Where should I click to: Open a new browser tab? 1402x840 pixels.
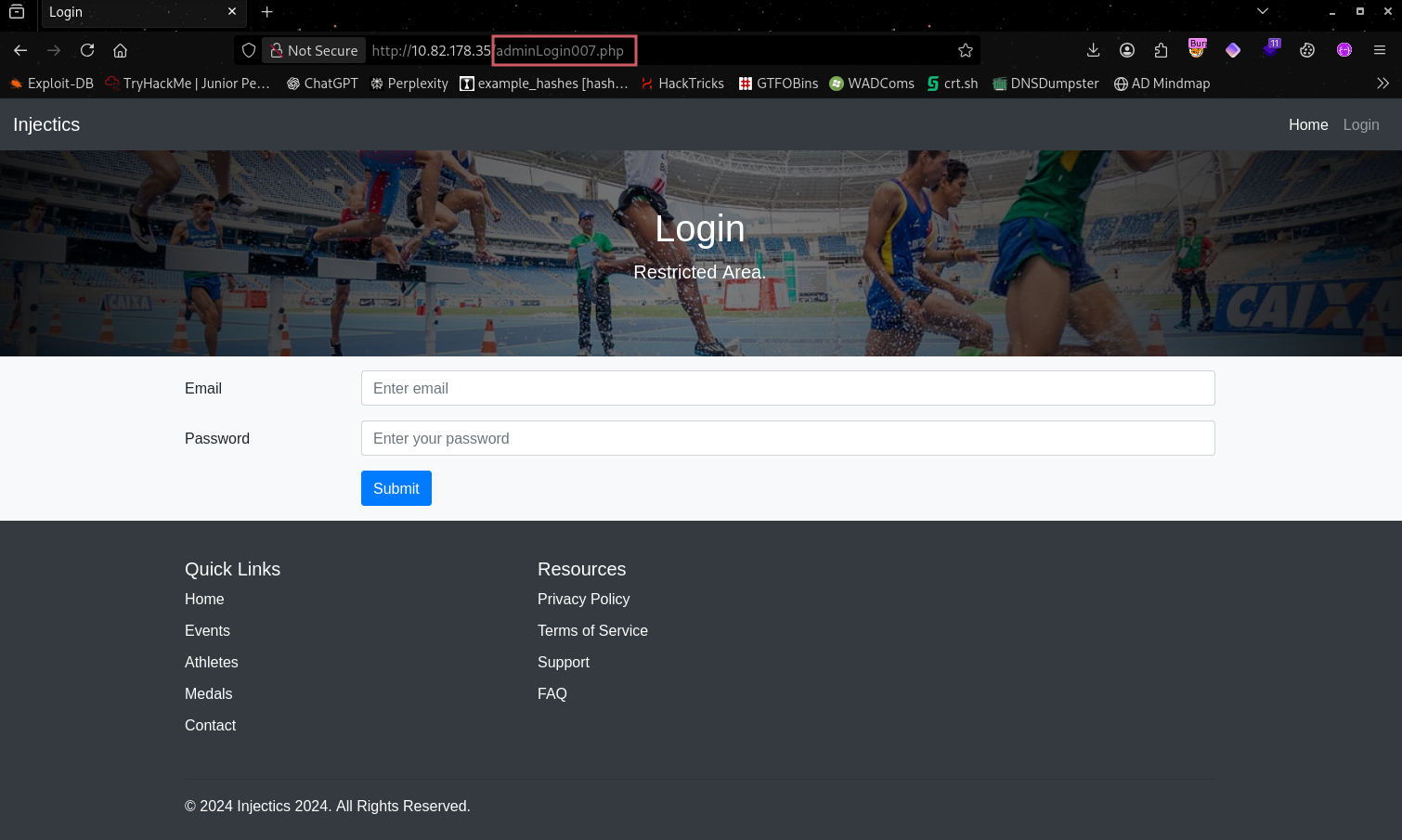click(267, 12)
